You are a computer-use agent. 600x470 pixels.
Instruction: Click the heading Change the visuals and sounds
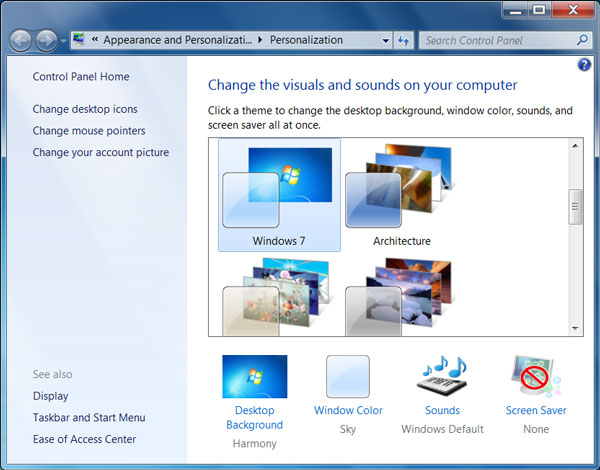(x=362, y=85)
